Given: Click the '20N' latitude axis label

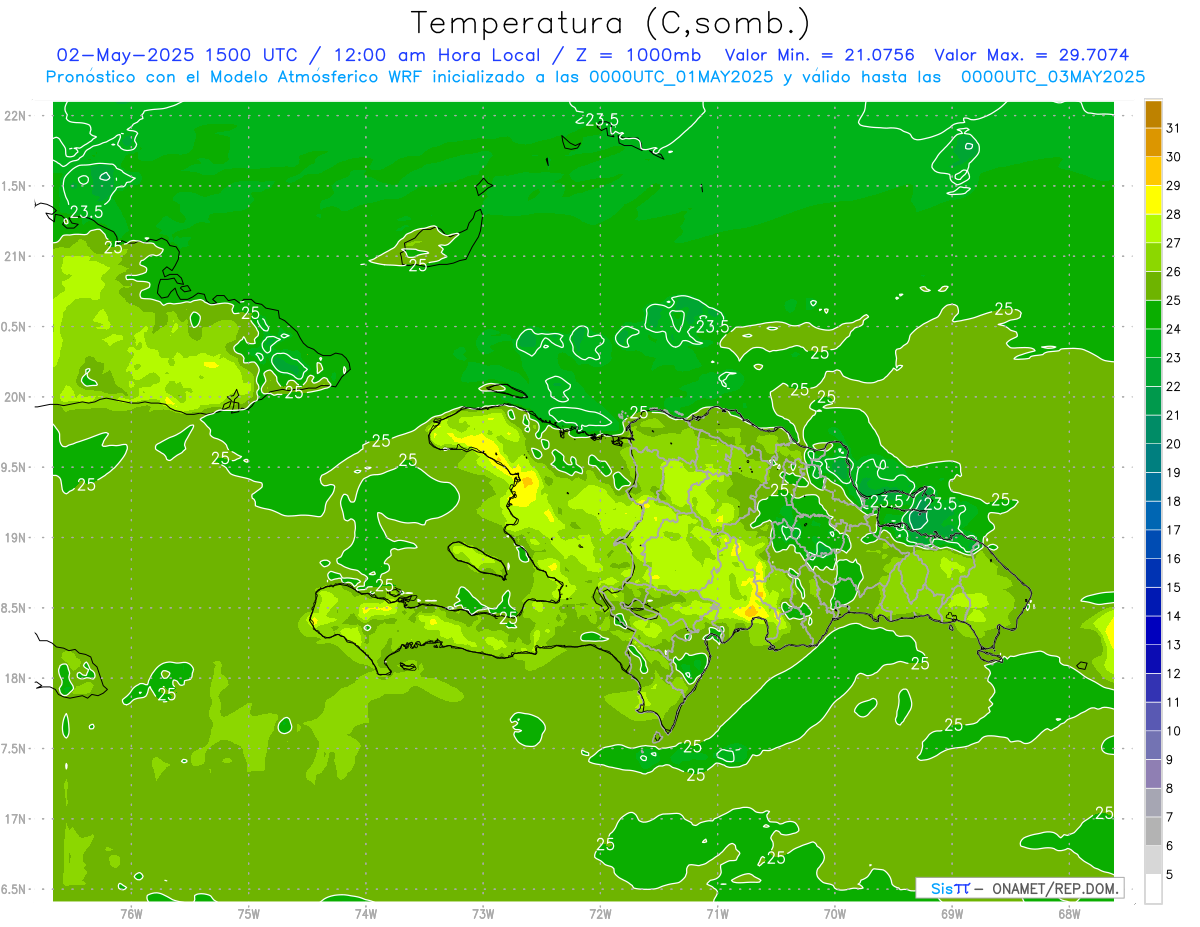Looking at the screenshot, I should coord(17,397).
